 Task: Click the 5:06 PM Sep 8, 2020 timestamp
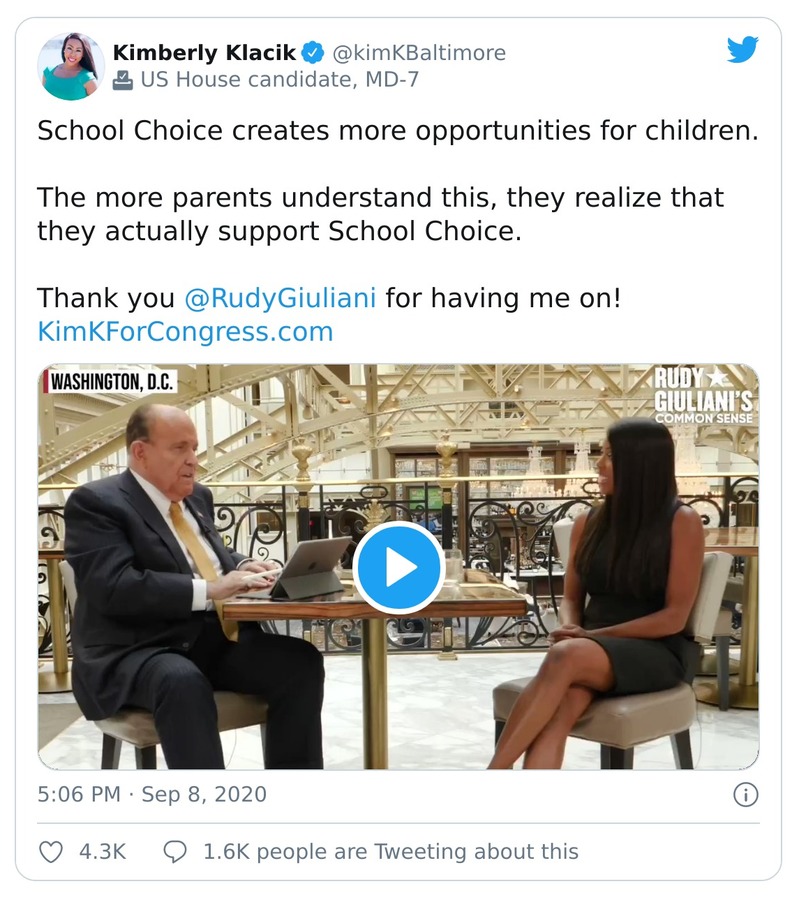pos(152,795)
